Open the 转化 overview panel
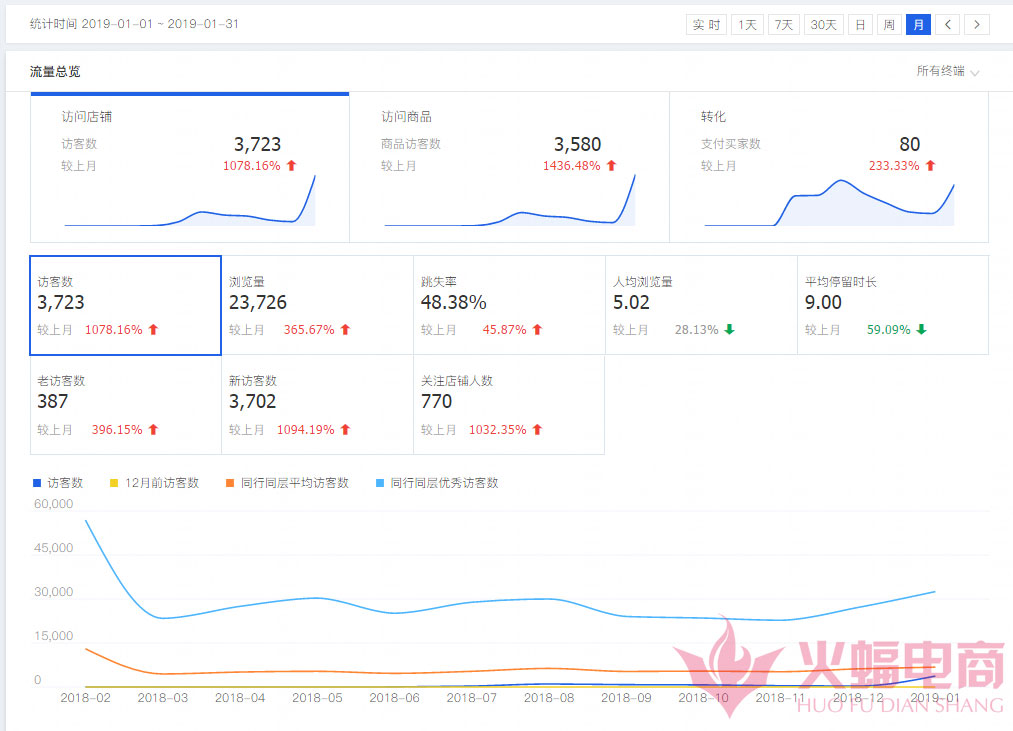The image size is (1013, 731). click(x=828, y=168)
